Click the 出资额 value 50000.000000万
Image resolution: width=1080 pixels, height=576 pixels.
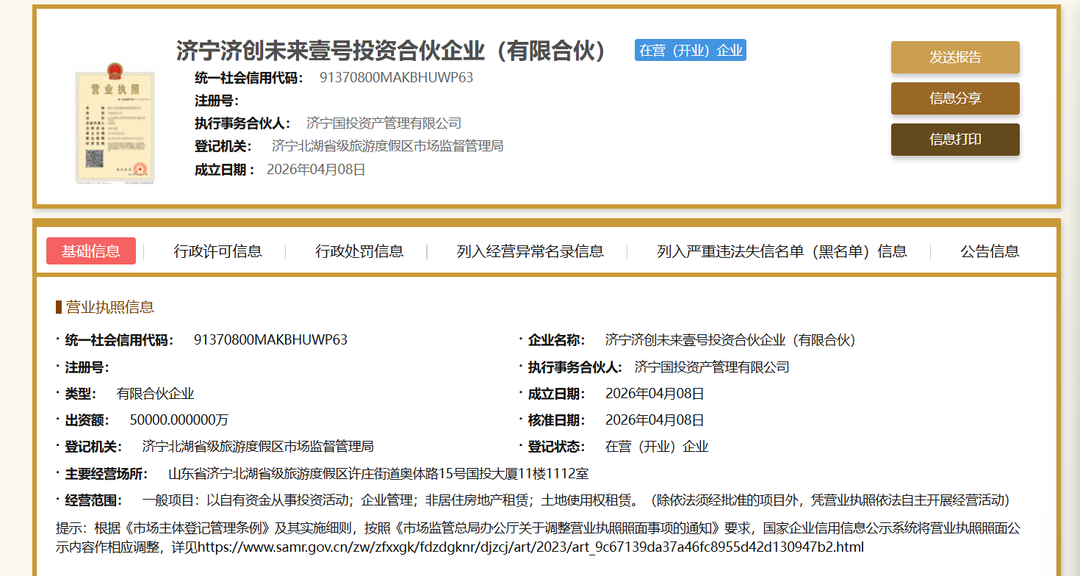pos(179,420)
